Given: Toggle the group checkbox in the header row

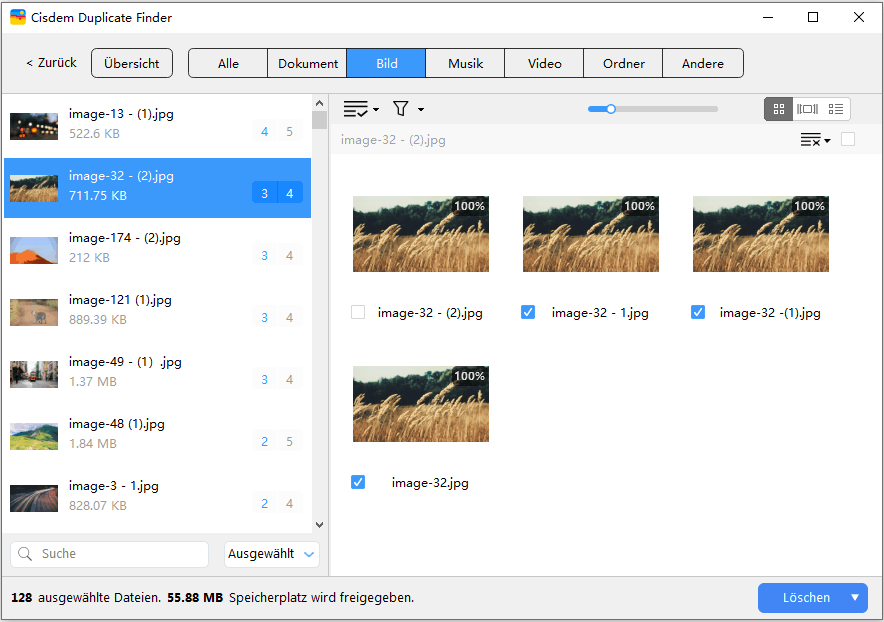Looking at the screenshot, I should tap(848, 140).
